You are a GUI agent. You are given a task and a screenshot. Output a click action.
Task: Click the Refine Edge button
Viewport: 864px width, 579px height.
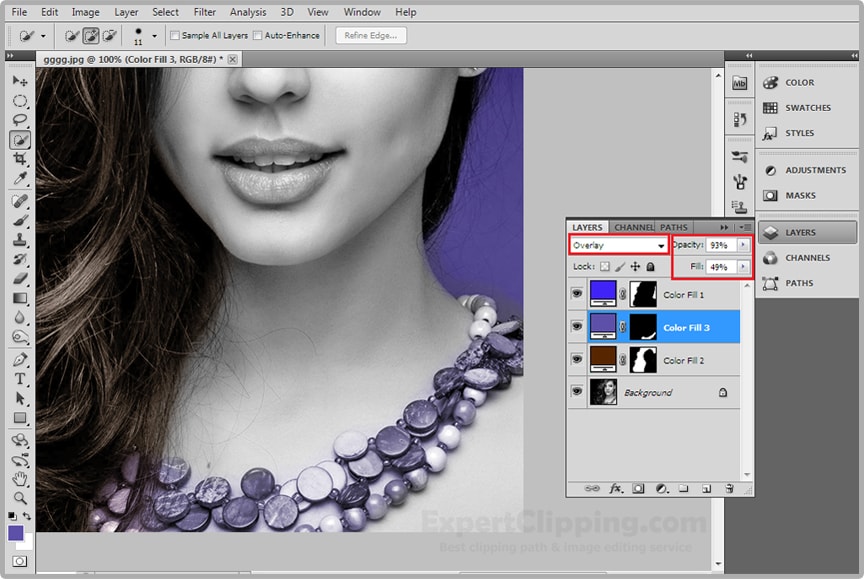(370, 36)
